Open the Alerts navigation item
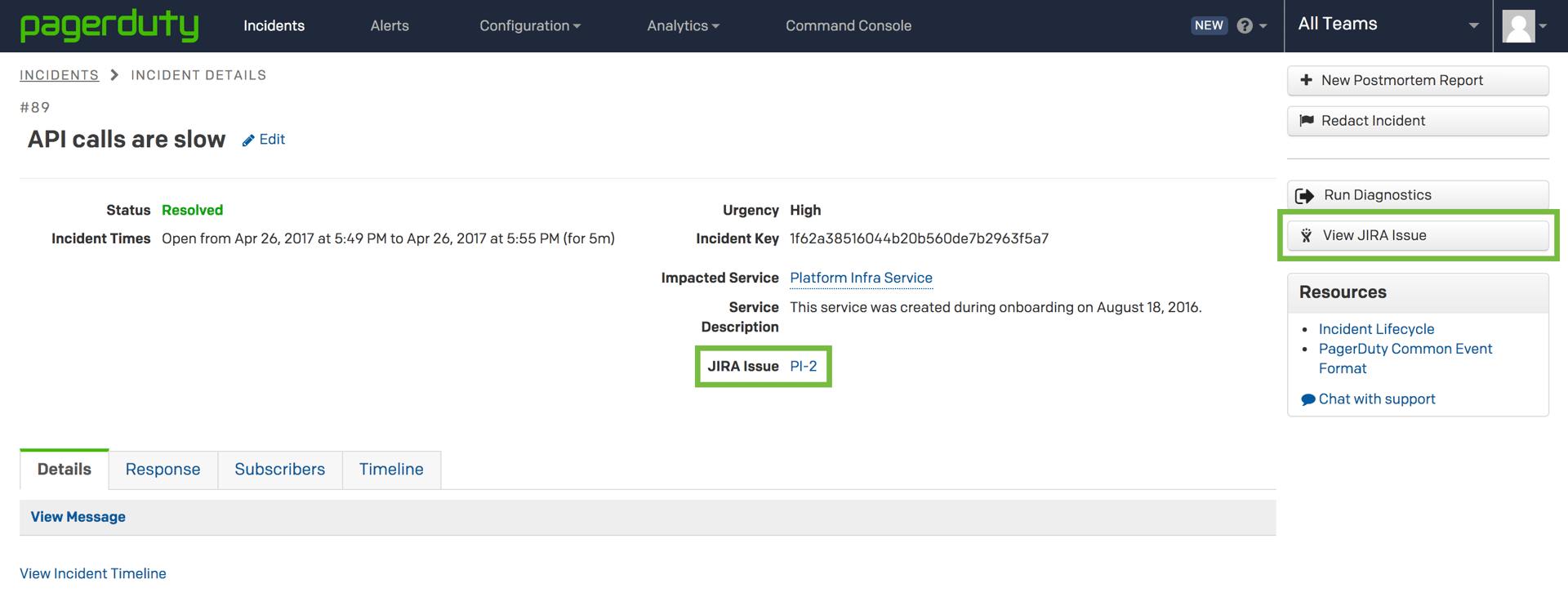The height and width of the screenshot is (597, 1568). click(390, 25)
